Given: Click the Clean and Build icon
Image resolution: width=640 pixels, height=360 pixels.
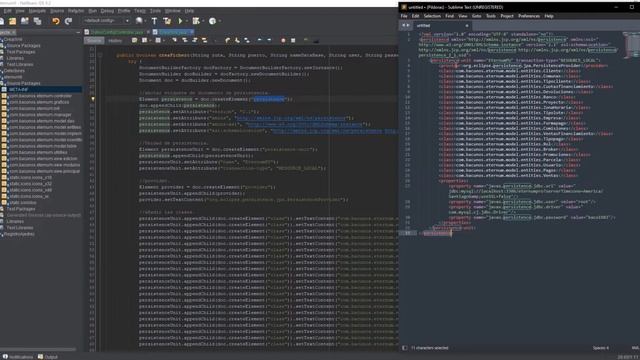Looking at the screenshot, I should [167, 21].
